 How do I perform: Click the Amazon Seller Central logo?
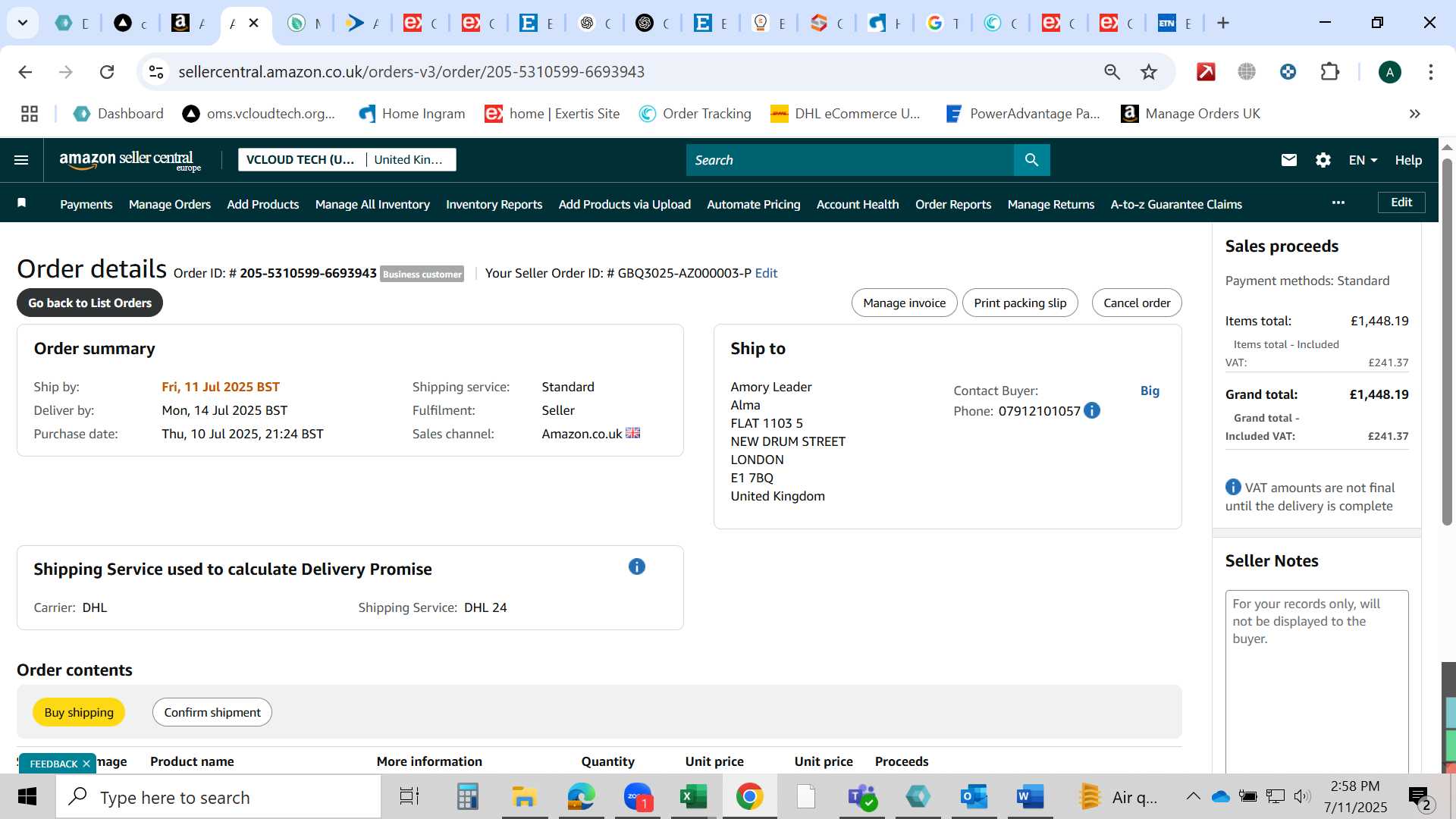(x=130, y=161)
